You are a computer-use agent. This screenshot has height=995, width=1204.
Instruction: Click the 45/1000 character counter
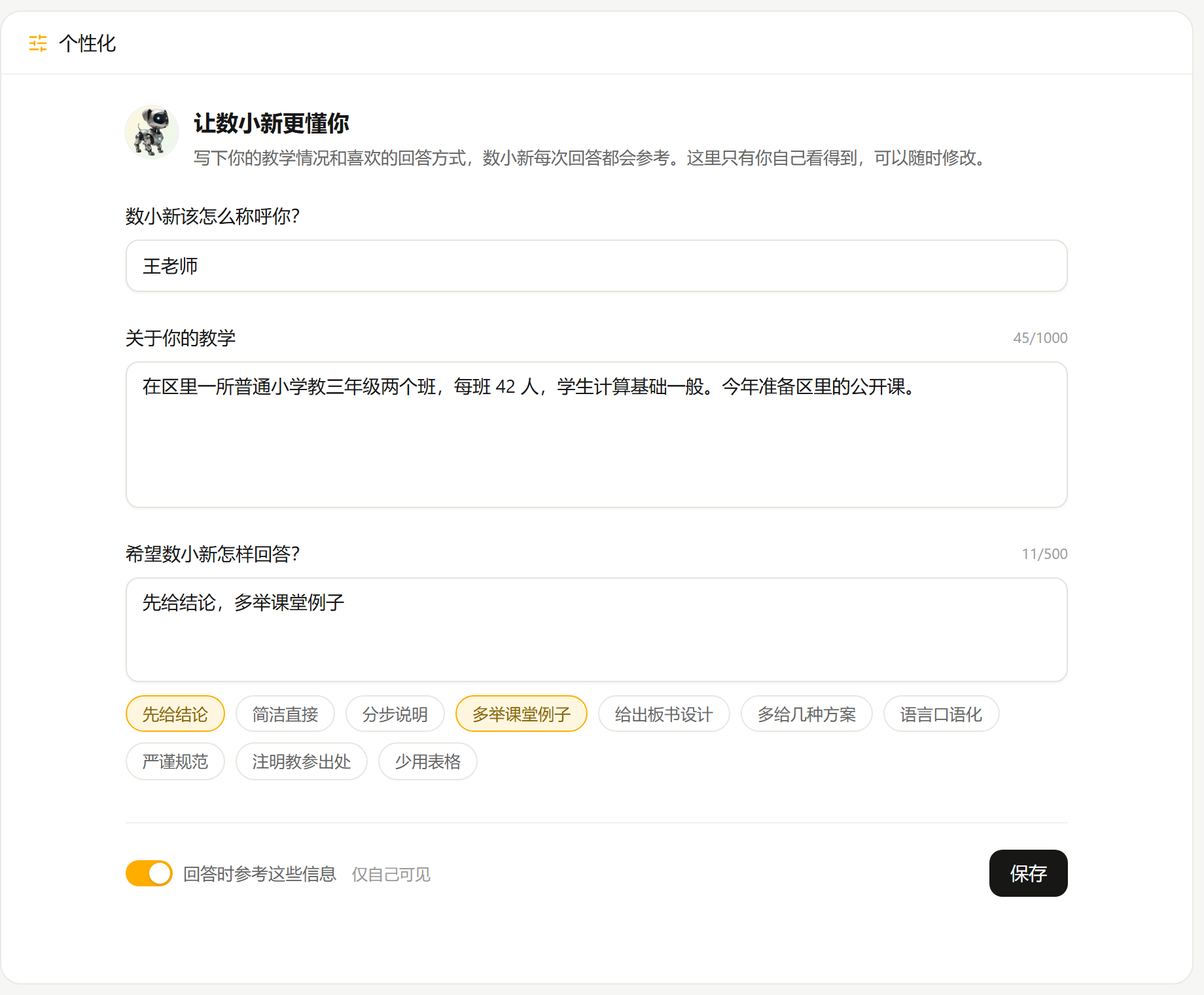pos(1040,338)
